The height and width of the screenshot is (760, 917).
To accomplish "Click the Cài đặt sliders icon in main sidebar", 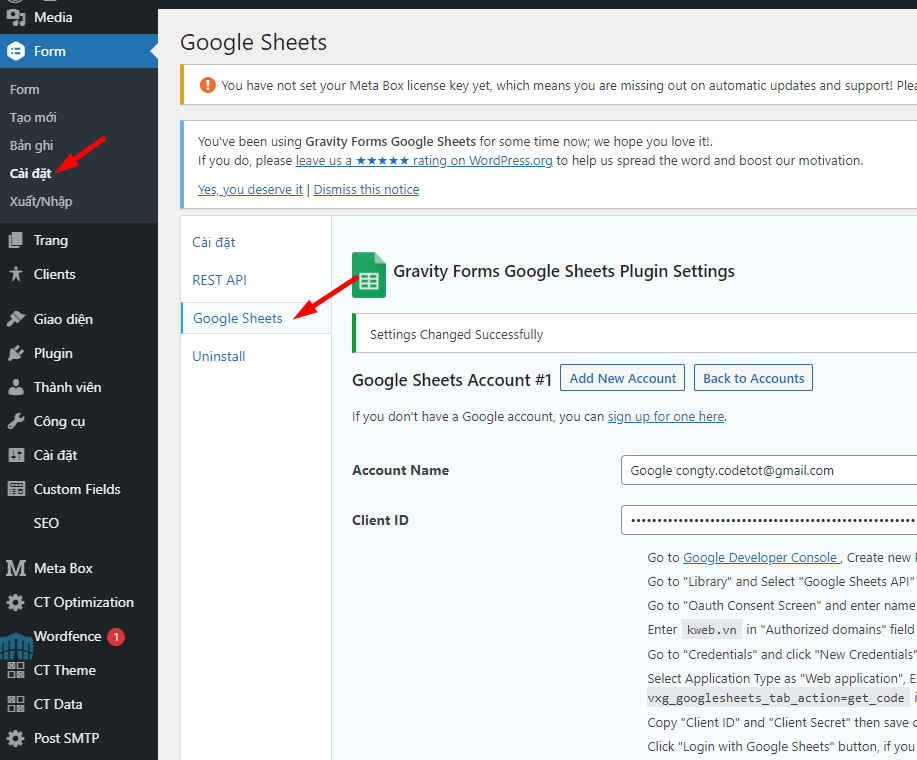I will point(16,455).
